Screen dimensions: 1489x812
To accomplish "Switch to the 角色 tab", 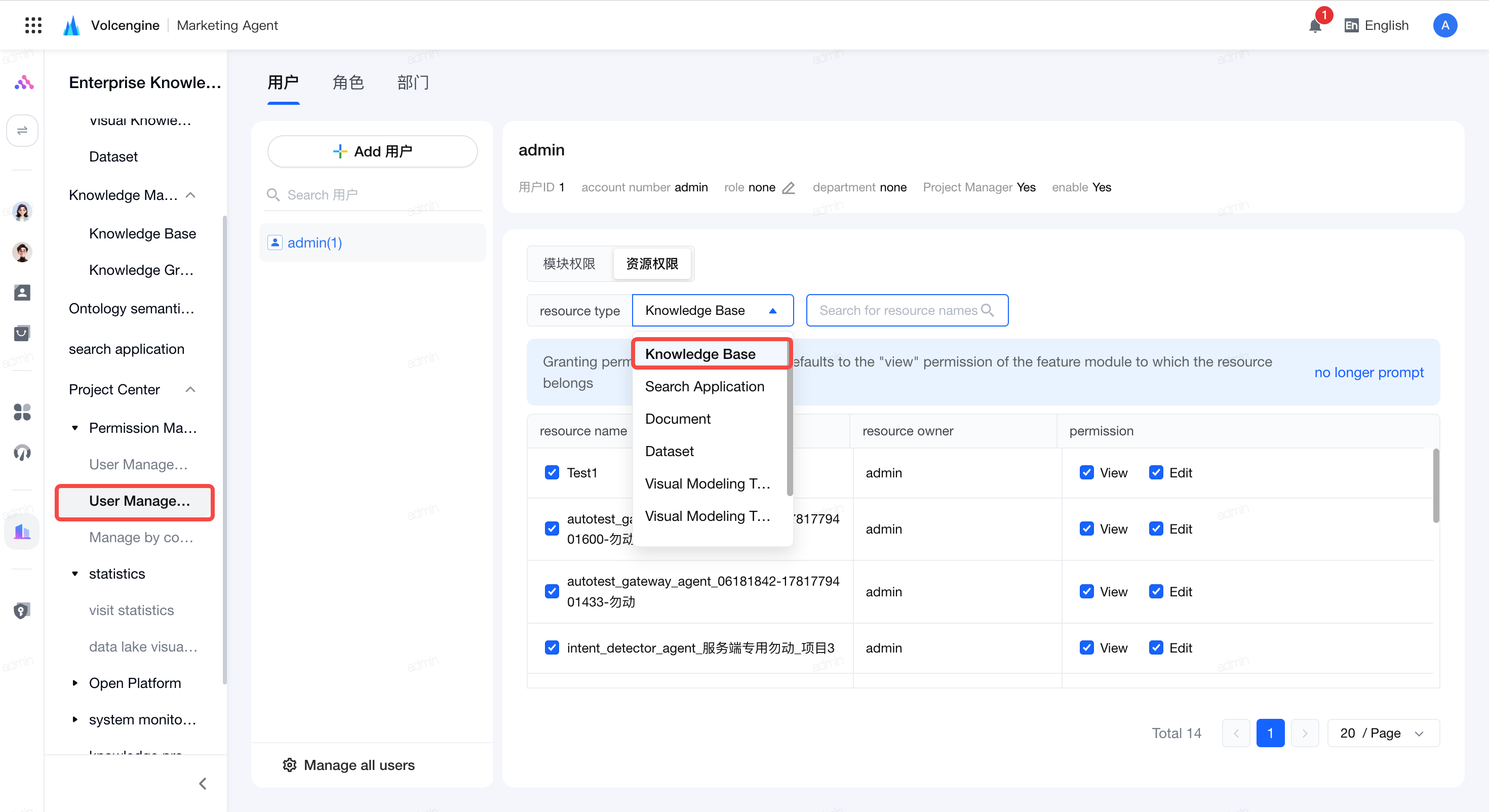I will tap(348, 83).
